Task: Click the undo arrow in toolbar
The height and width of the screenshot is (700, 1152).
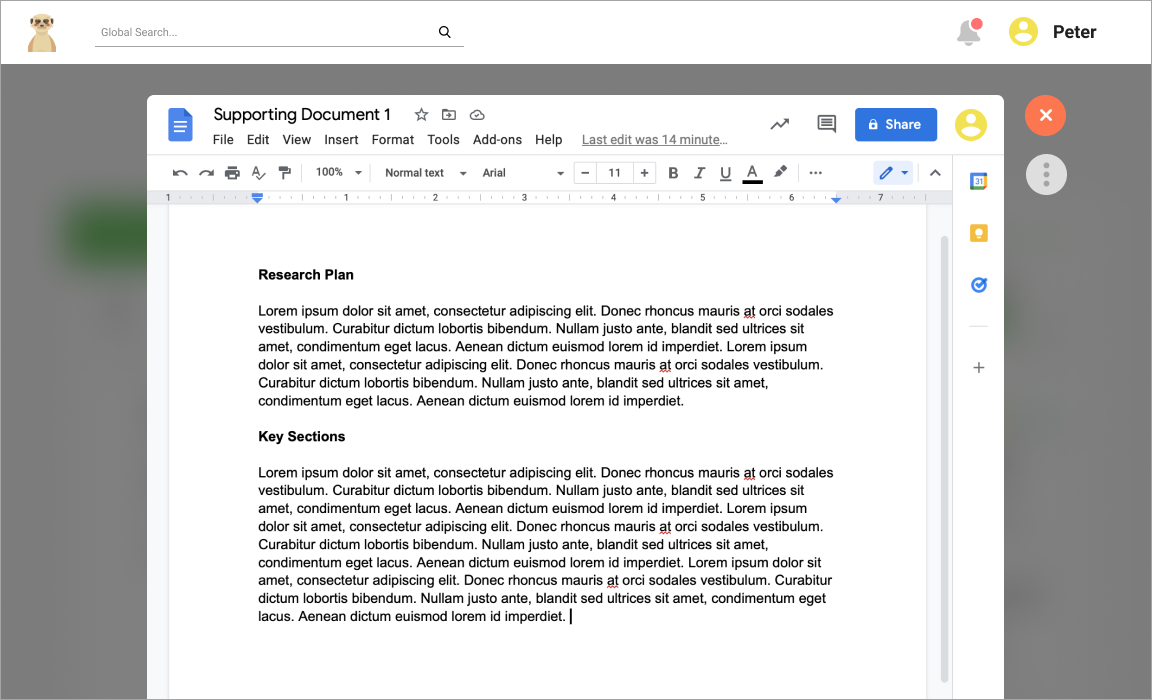Action: [180, 173]
